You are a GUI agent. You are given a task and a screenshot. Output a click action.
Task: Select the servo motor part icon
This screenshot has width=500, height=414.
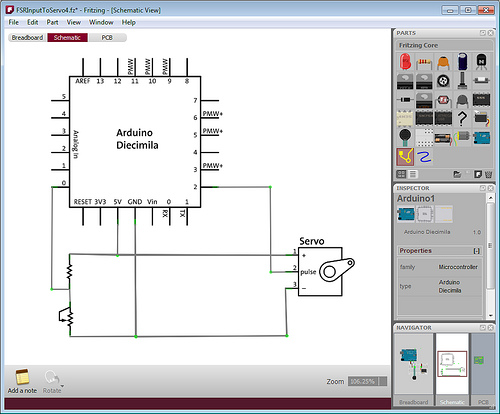click(481, 118)
